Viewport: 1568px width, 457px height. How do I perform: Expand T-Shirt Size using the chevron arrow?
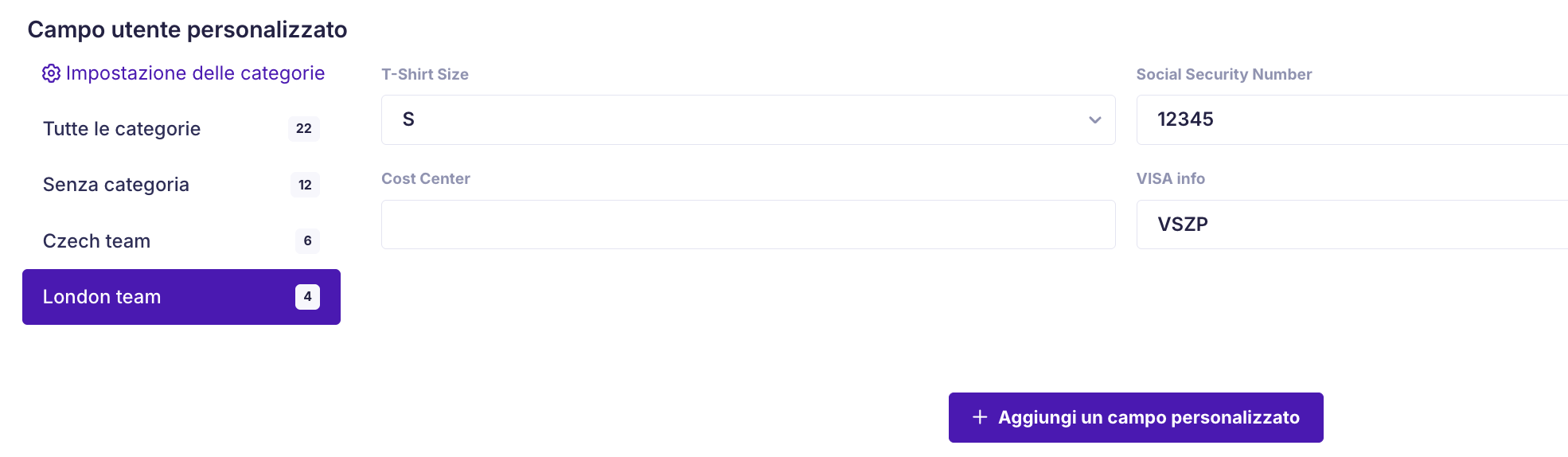tap(1095, 120)
